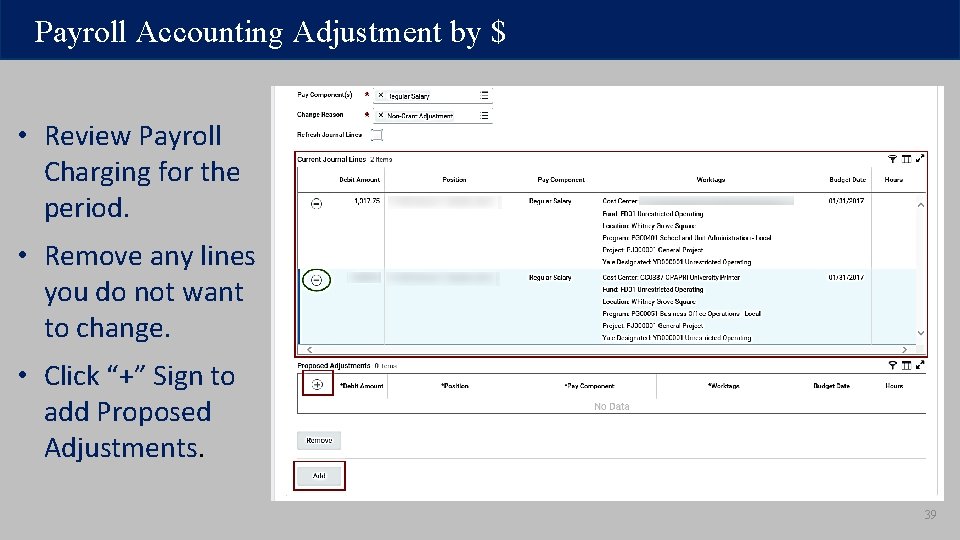Remove the second journal line for CC0387 cost center
The image size is (960, 540).
pos(316,280)
